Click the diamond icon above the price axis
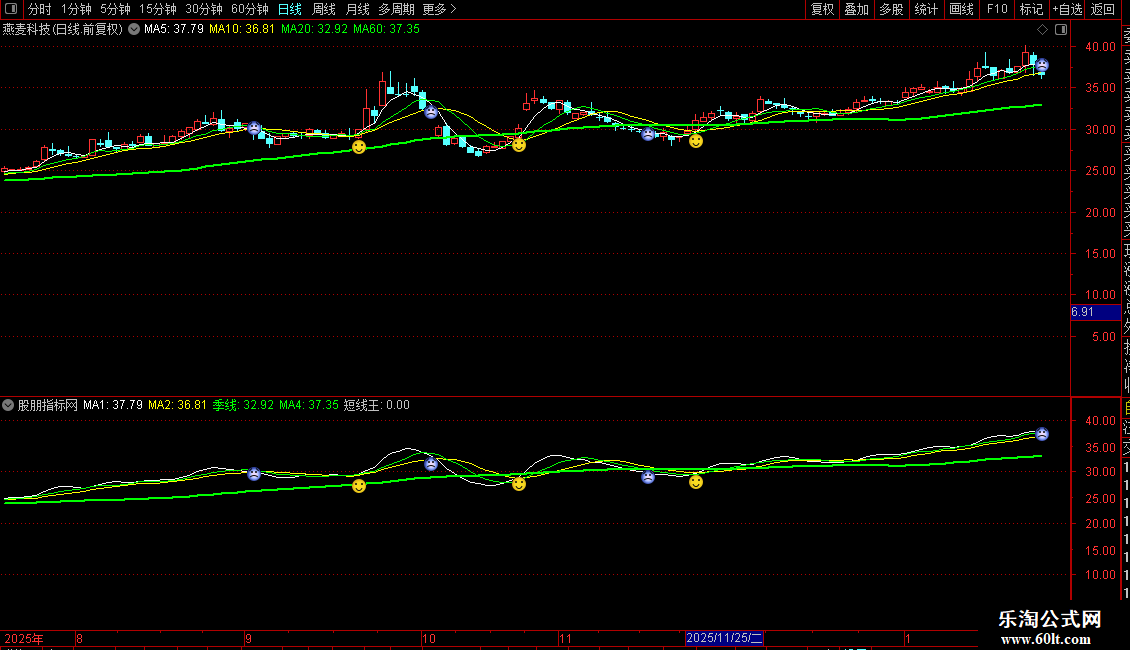 coord(1042,30)
